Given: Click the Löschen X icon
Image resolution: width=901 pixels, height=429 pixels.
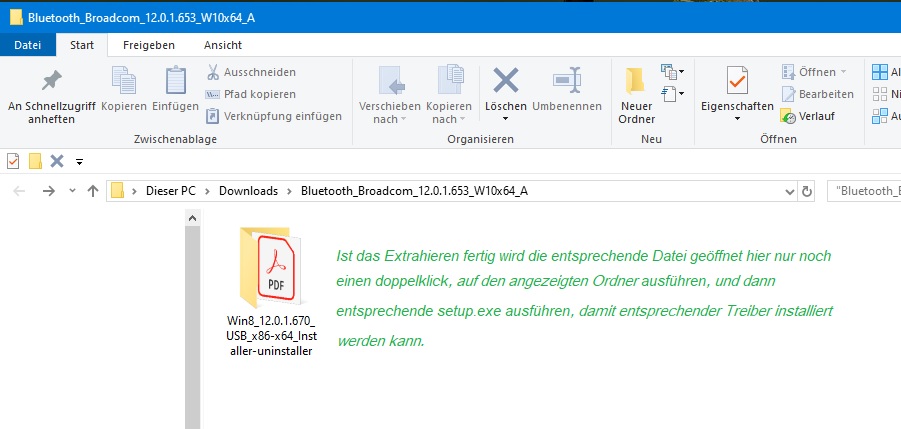Looking at the screenshot, I should click(x=506, y=81).
